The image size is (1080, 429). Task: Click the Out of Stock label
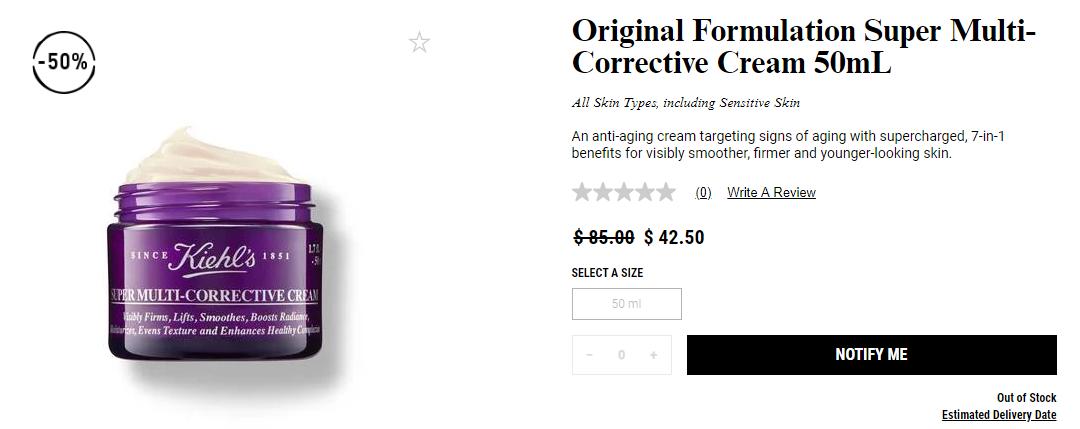(1026, 398)
